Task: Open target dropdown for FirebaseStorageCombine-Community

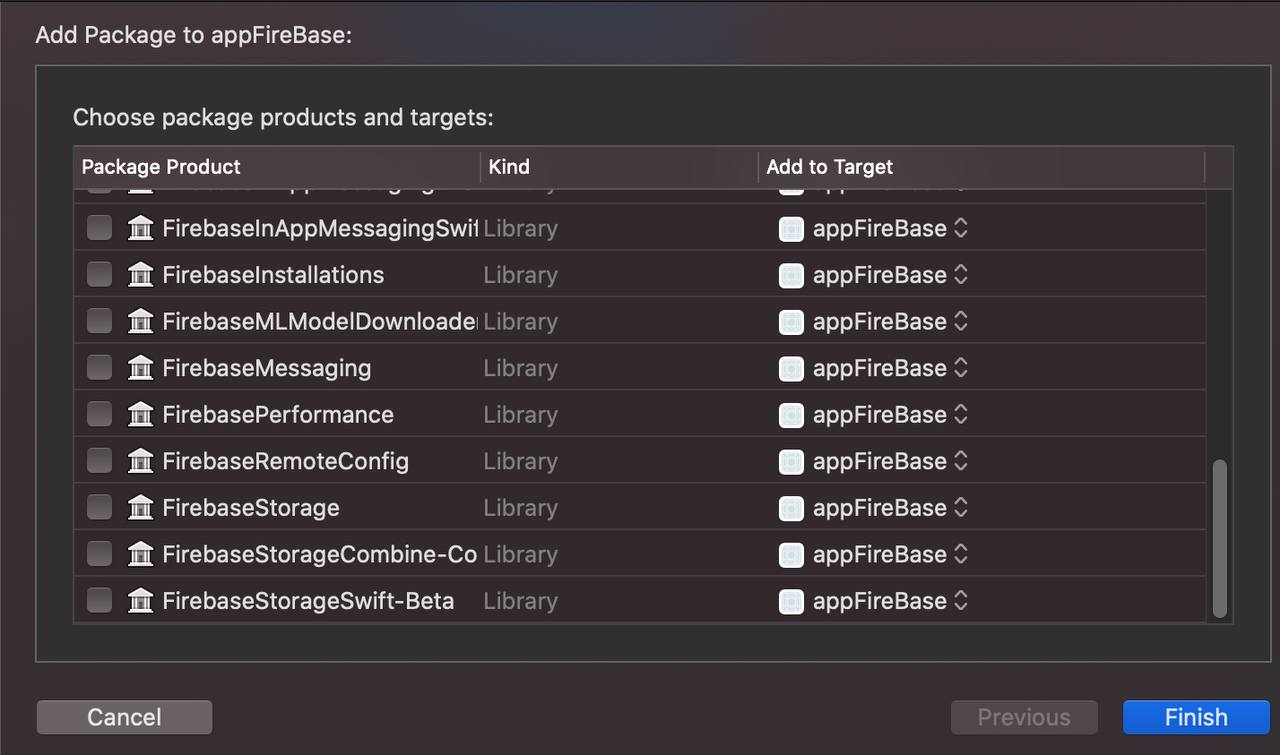Action: 873,554
